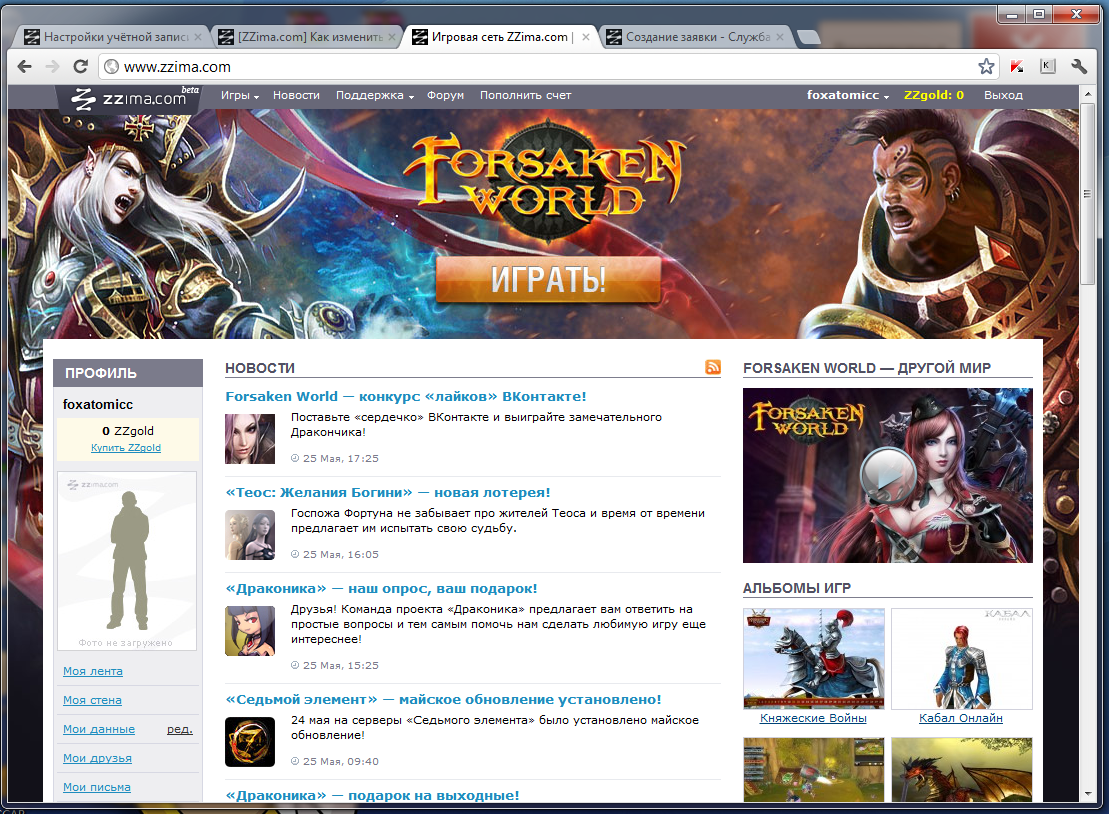1109x814 pixels.
Task: Click the empty profile photo placeholder
Action: pyautogui.click(x=127, y=561)
